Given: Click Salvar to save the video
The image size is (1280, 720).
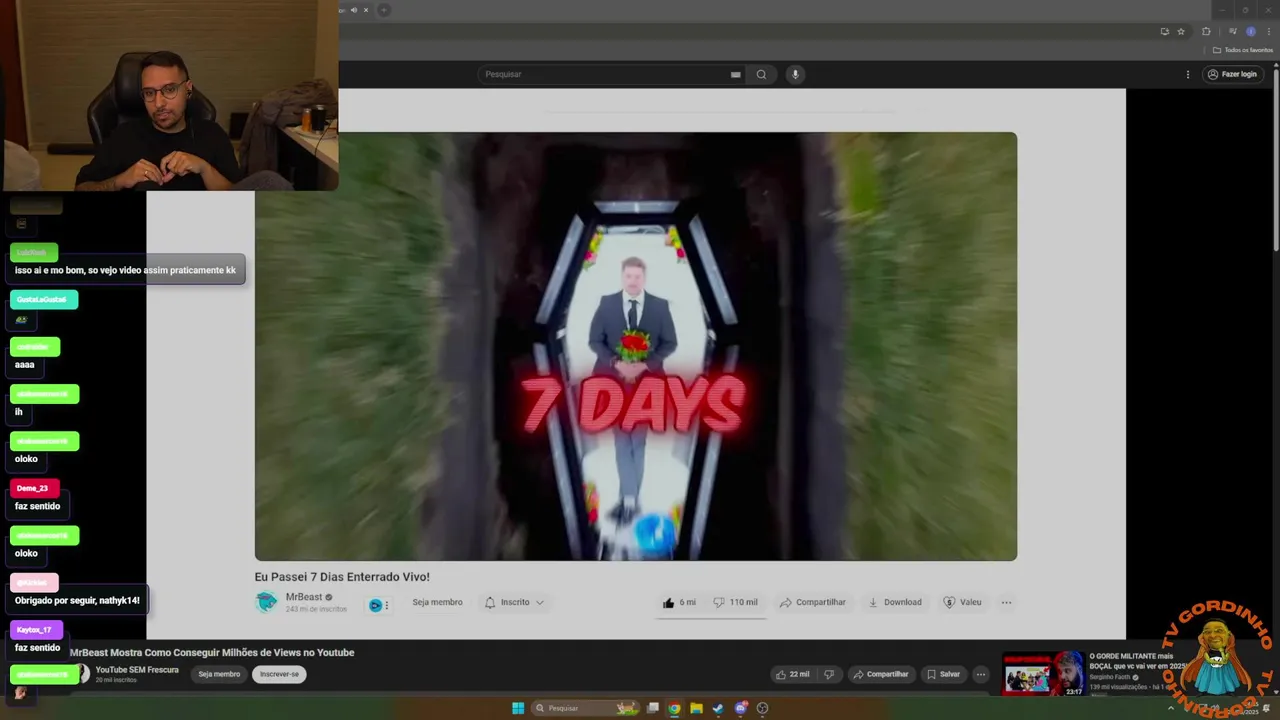Looking at the screenshot, I should coord(942,674).
